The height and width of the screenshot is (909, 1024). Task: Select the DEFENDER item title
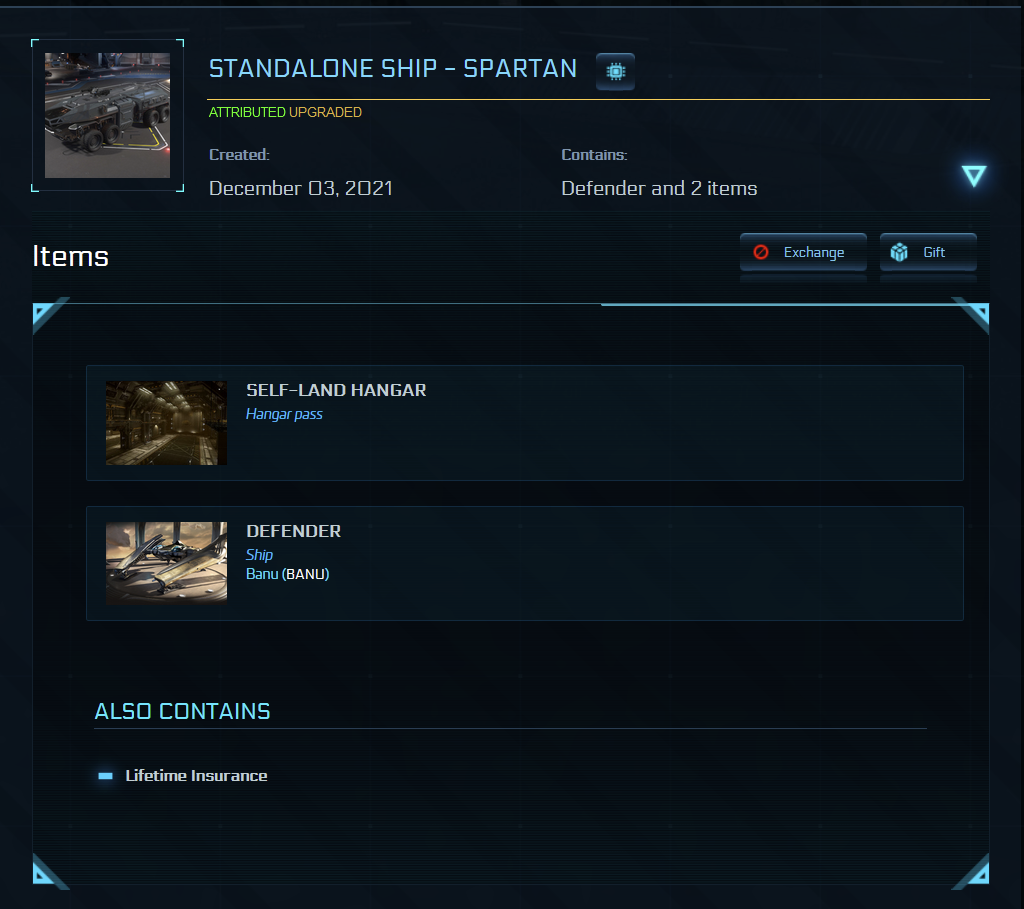click(x=293, y=532)
